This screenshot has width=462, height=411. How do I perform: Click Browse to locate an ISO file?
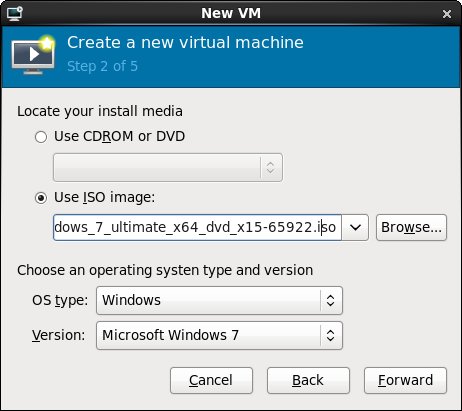coord(411,227)
